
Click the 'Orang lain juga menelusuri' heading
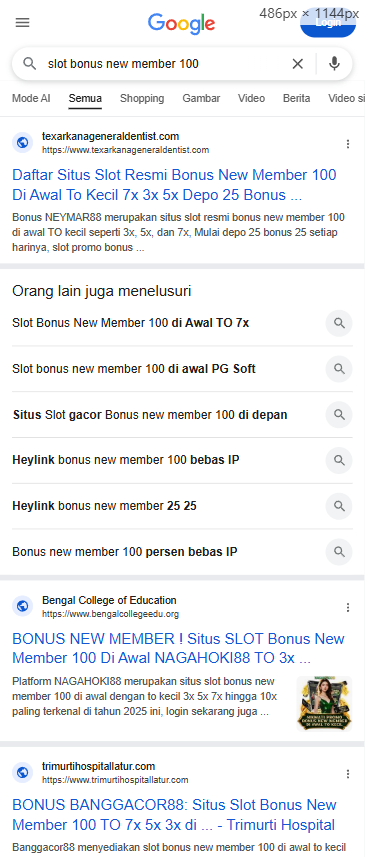coord(102,291)
